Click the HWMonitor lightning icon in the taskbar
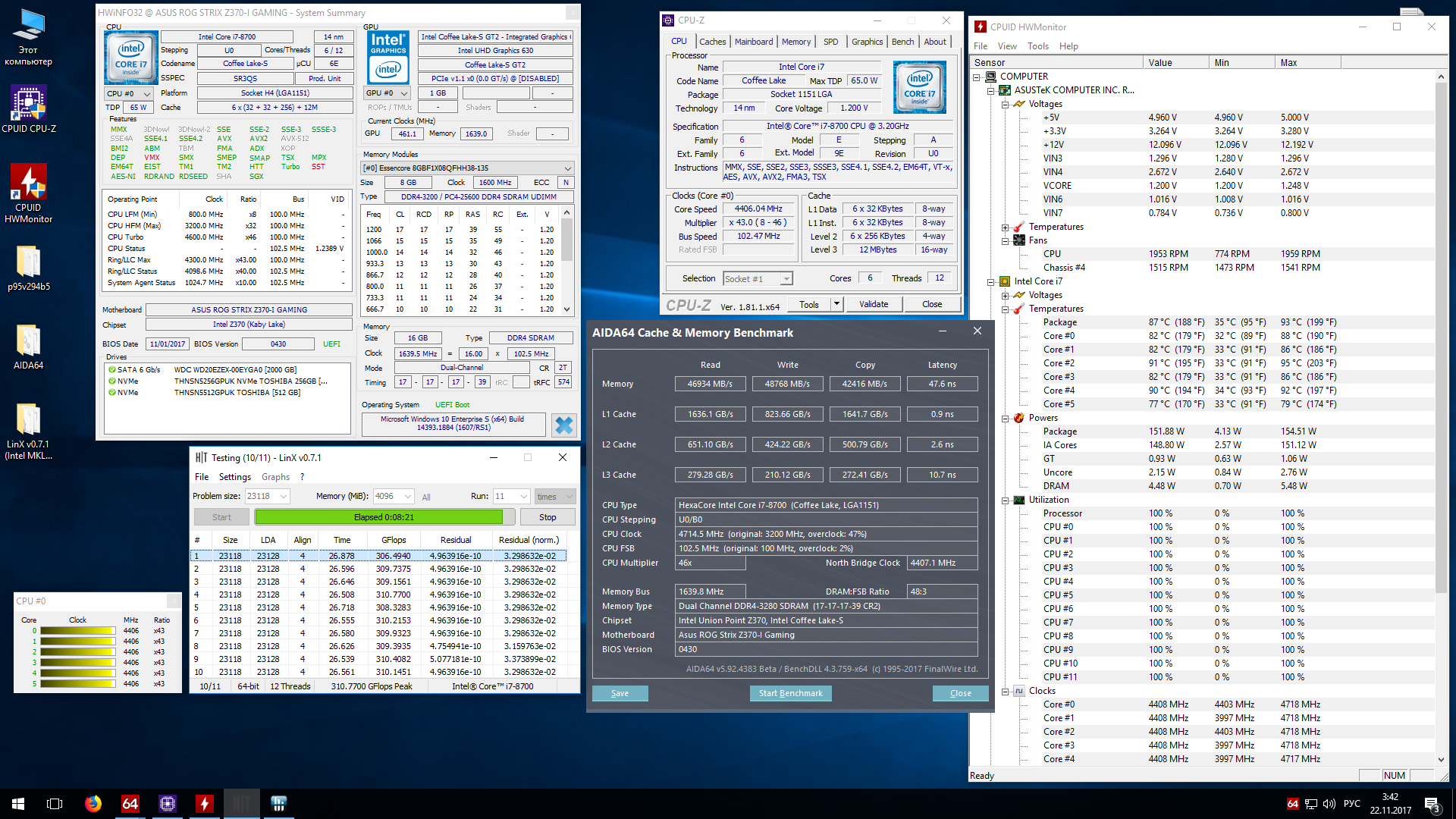 pos(204,804)
